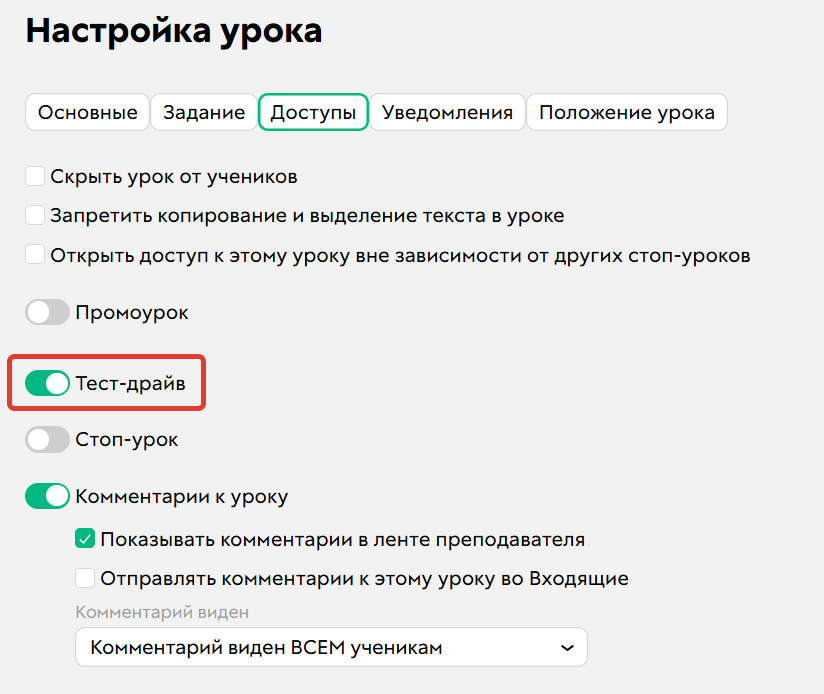Check «Отправлять комментарии к этому уроку во Входящие»
The image size is (824, 694).
click(x=82, y=578)
